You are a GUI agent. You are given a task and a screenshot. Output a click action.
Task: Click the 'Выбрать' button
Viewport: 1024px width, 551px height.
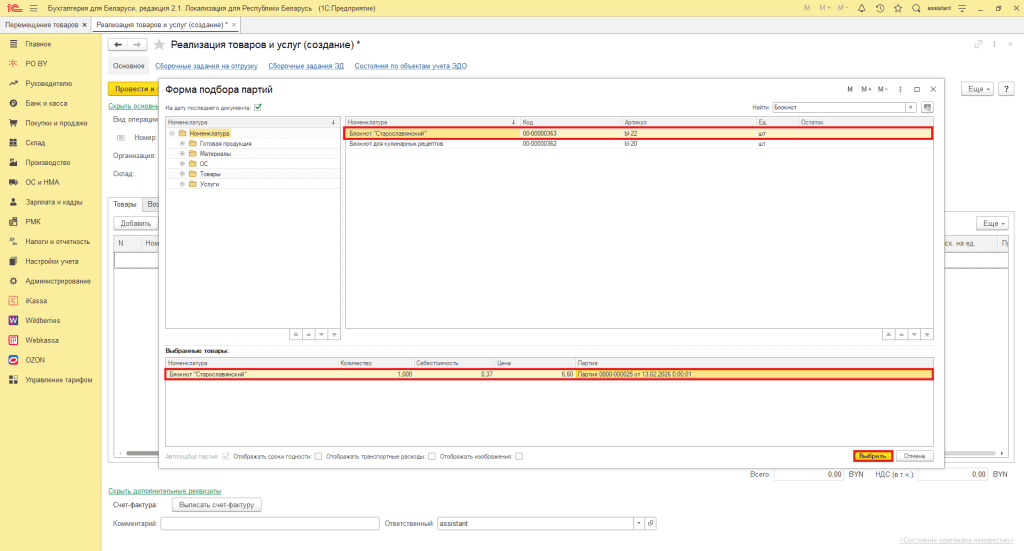click(873, 455)
